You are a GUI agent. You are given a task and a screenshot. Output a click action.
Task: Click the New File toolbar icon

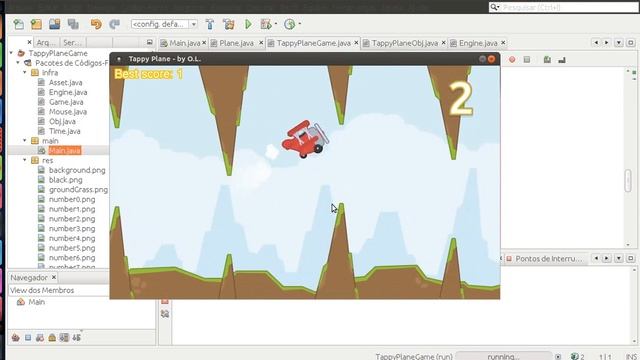(18, 24)
